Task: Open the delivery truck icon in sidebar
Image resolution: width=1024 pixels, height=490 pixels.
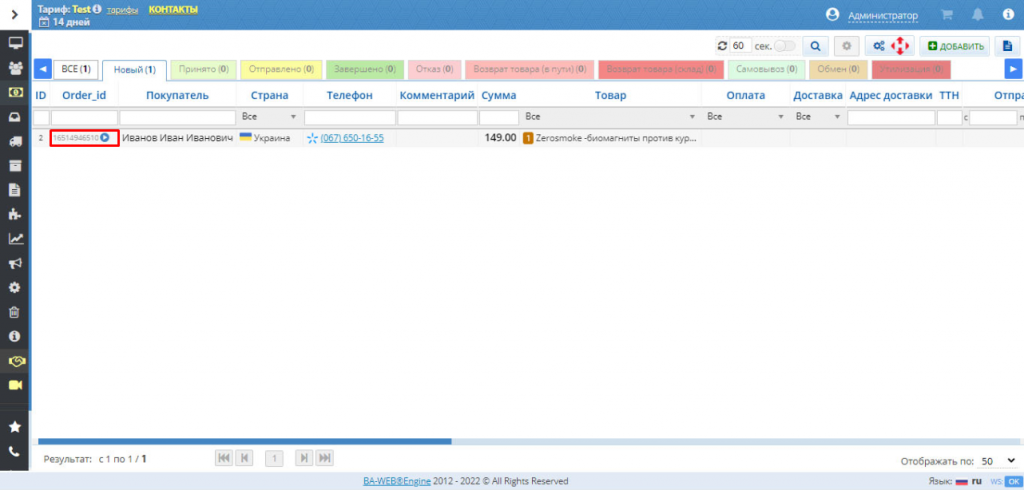Action: pos(15,141)
